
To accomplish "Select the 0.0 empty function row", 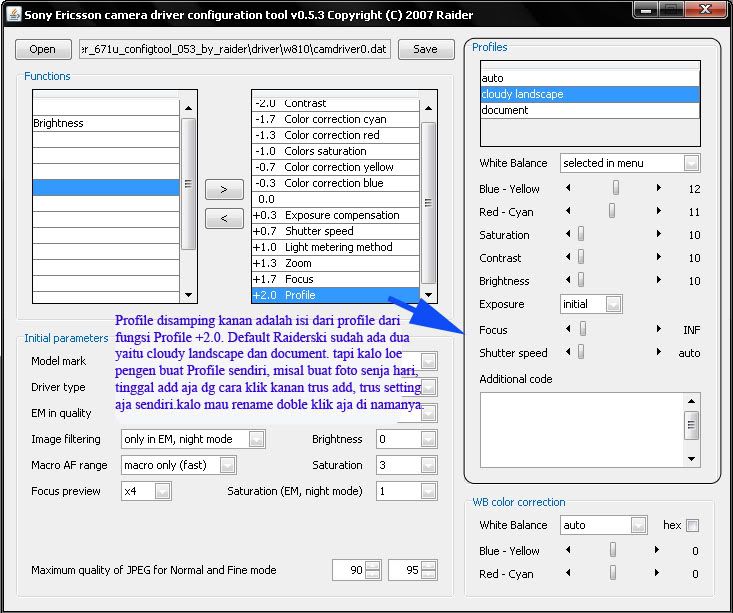I will (336, 199).
